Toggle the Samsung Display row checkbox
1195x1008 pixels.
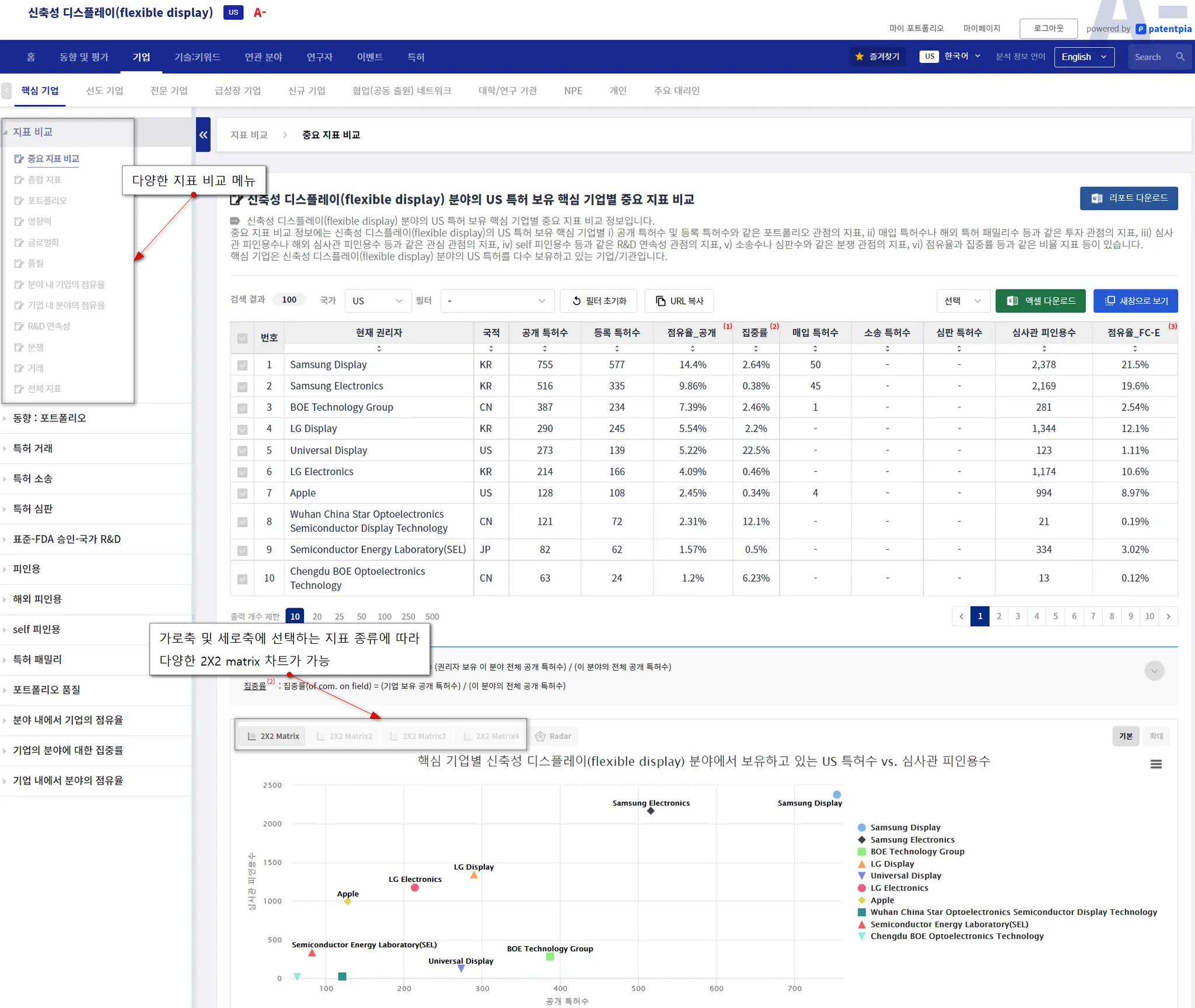tap(242, 365)
